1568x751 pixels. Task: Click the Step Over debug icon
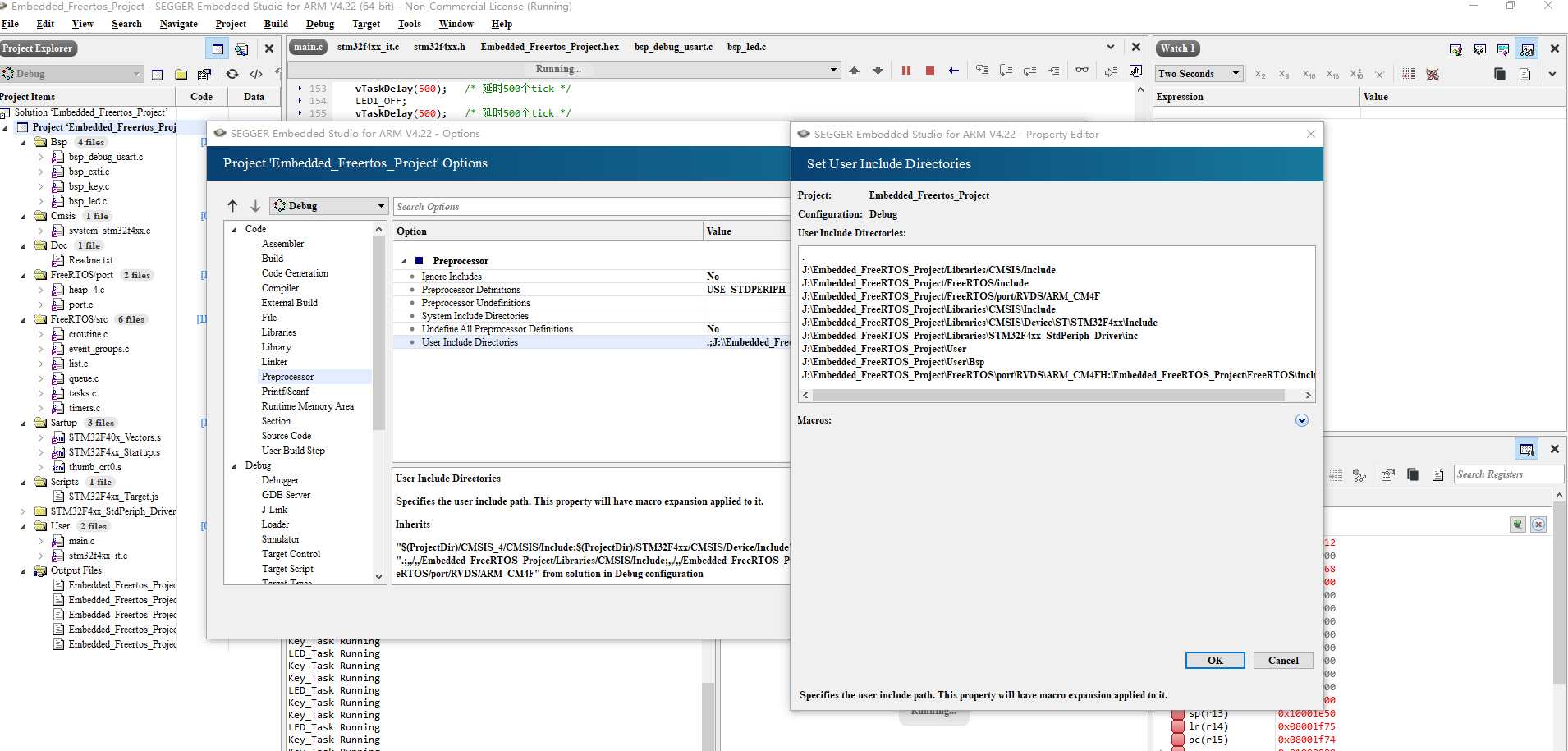point(1006,71)
